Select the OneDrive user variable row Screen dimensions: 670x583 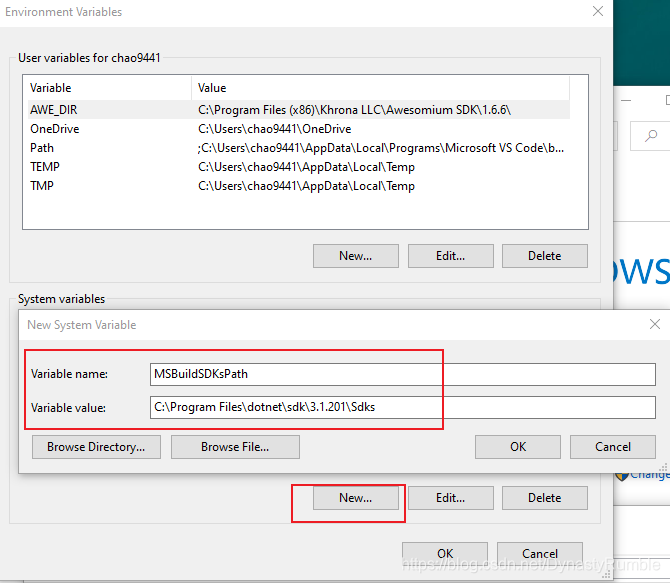pyautogui.click(x=299, y=129)
